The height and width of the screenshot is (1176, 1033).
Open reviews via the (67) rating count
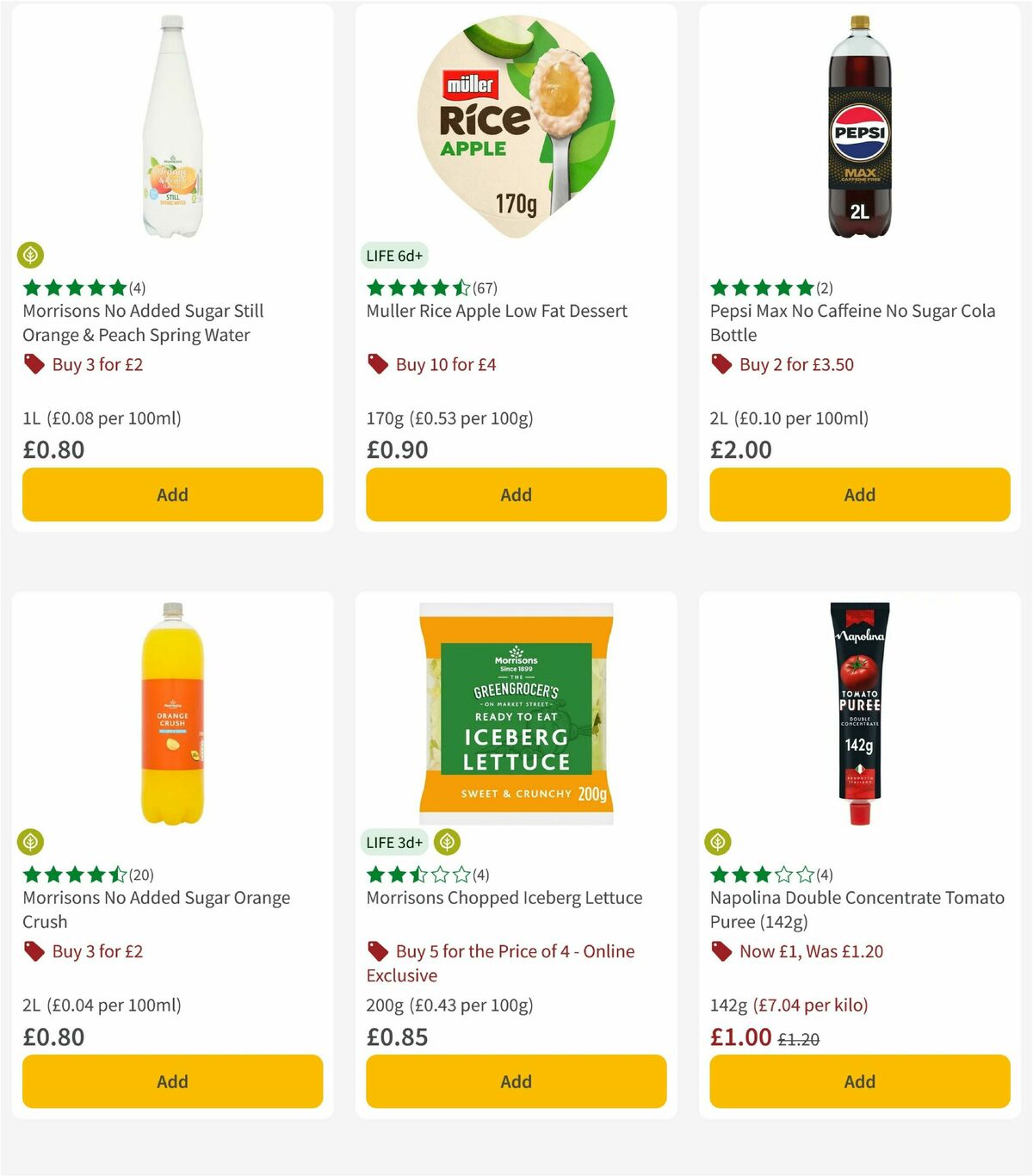[486, 288]
